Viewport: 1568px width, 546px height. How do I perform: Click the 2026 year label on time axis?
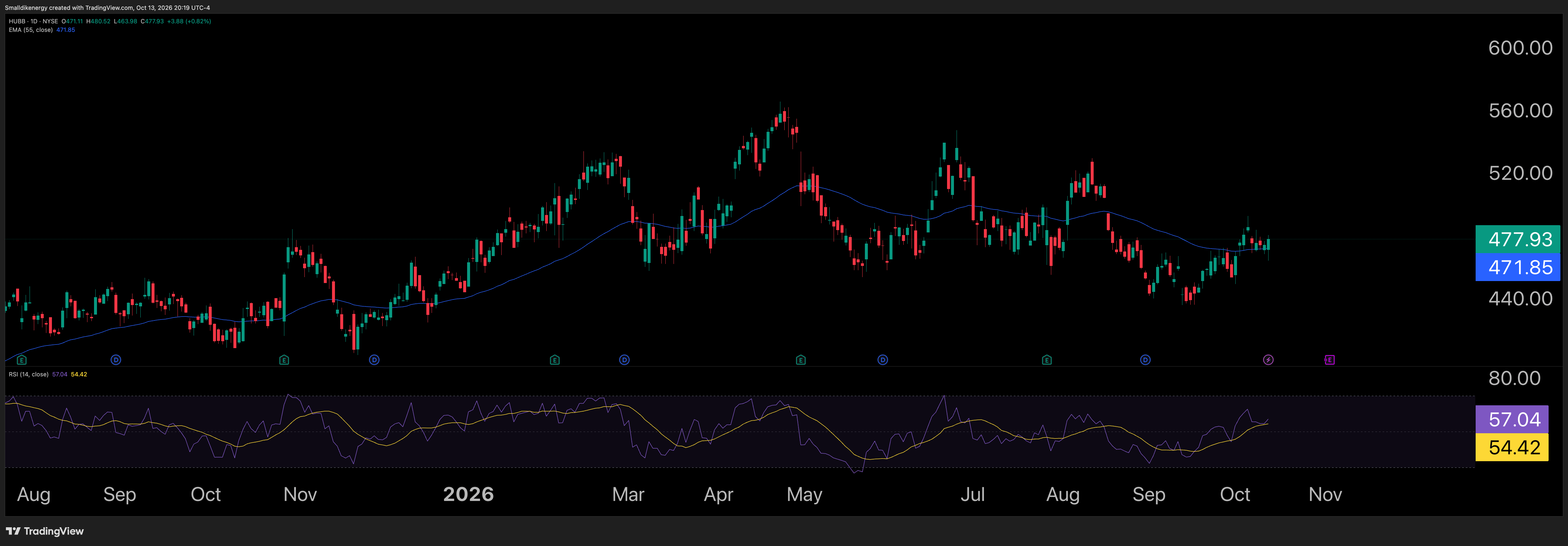[x=468, y=494]
